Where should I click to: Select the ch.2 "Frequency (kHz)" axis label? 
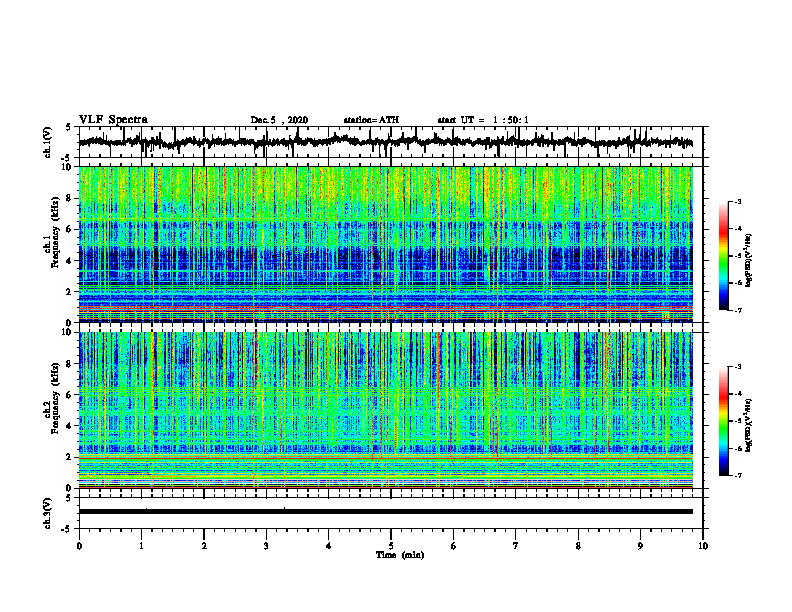55,398
